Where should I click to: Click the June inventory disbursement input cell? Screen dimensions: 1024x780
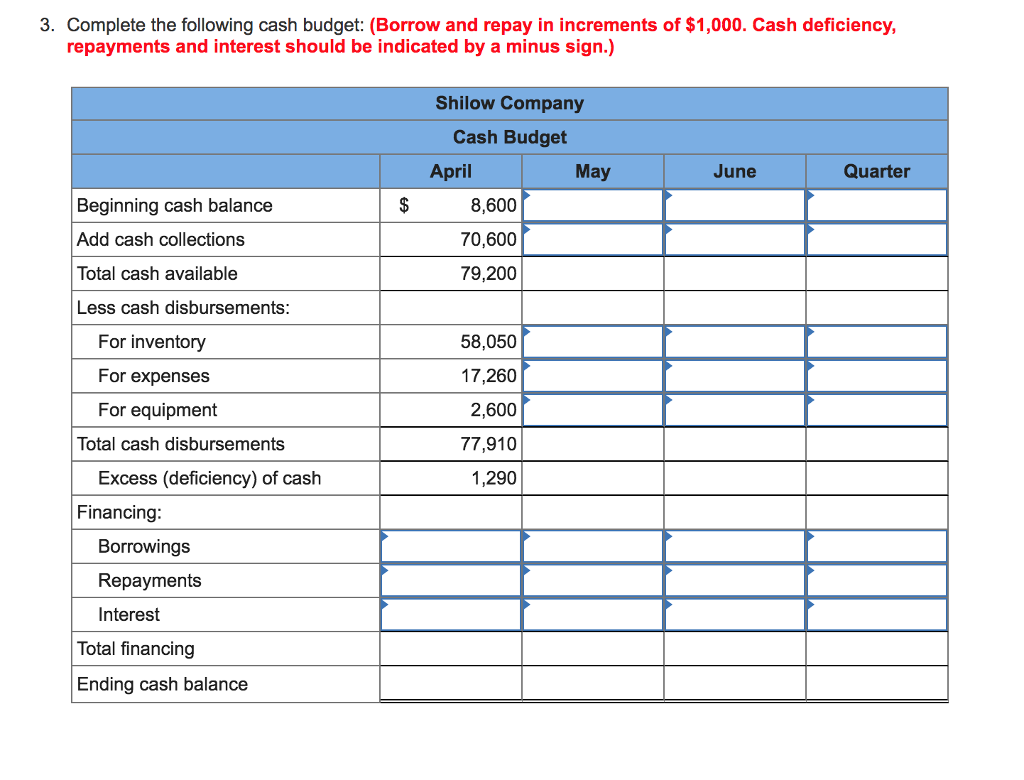(734, 341)
